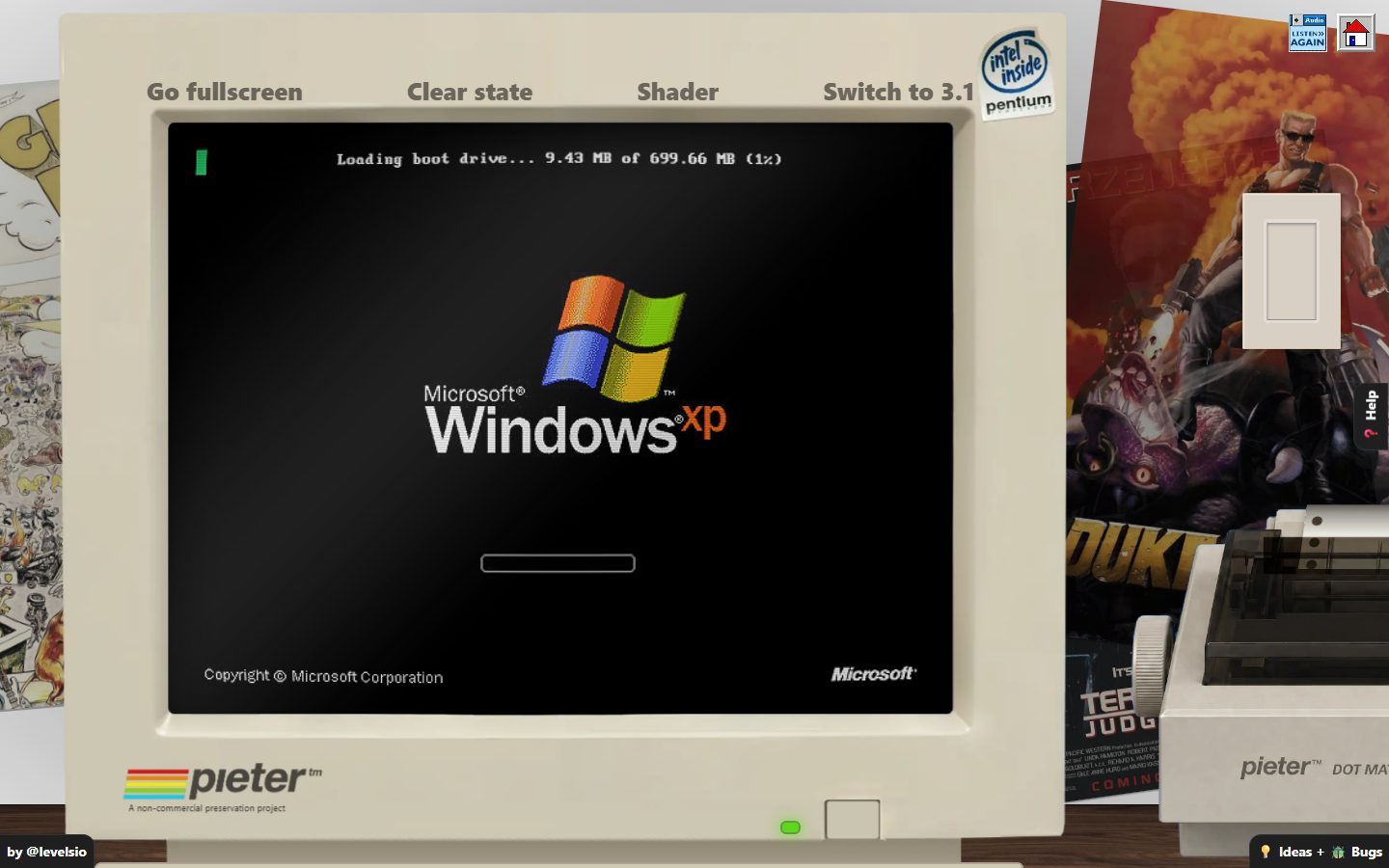The image size is (1389, 868).
Task: Click the bug icon beside Bugs
Action: (1338, 852)
